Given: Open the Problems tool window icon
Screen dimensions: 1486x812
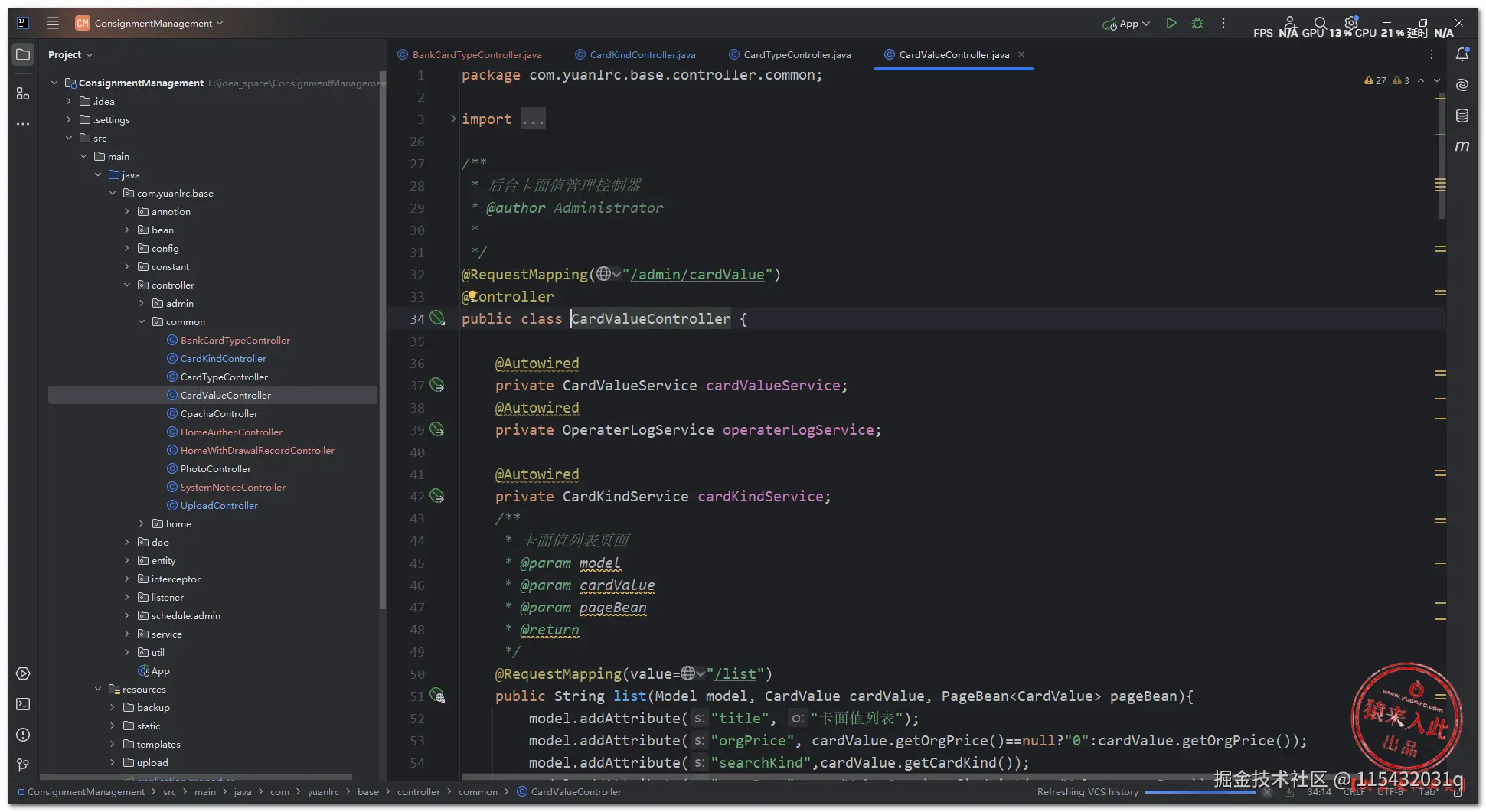Looking at the screenshot, I should click(x=23, y=735).
